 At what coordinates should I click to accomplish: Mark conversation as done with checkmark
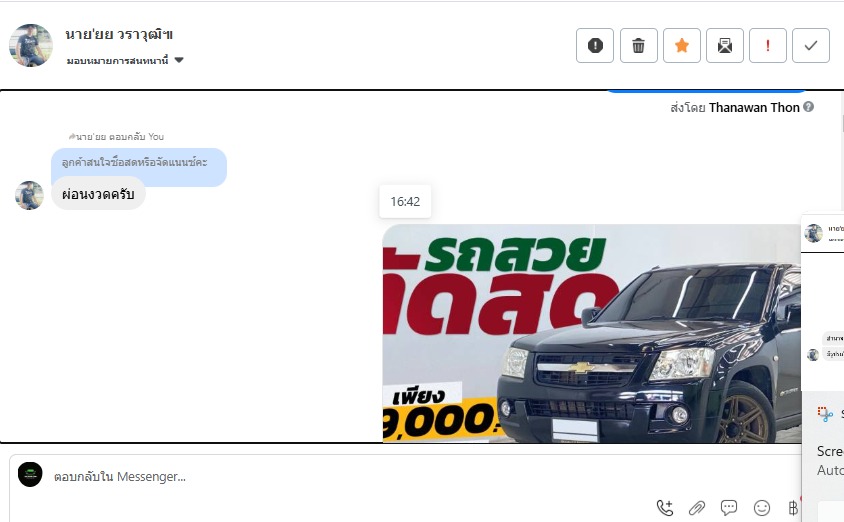coord(811,46)
